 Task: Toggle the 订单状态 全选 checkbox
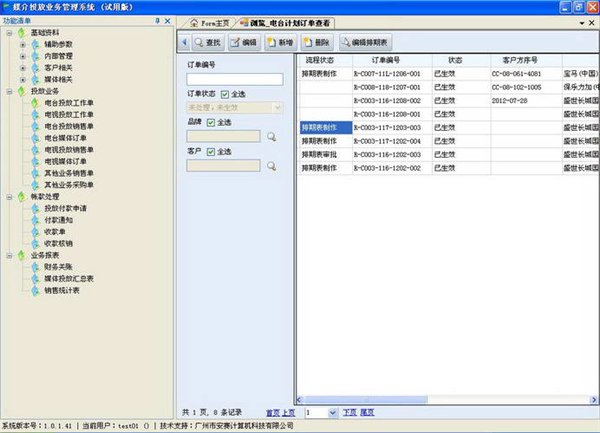[225, 94]
